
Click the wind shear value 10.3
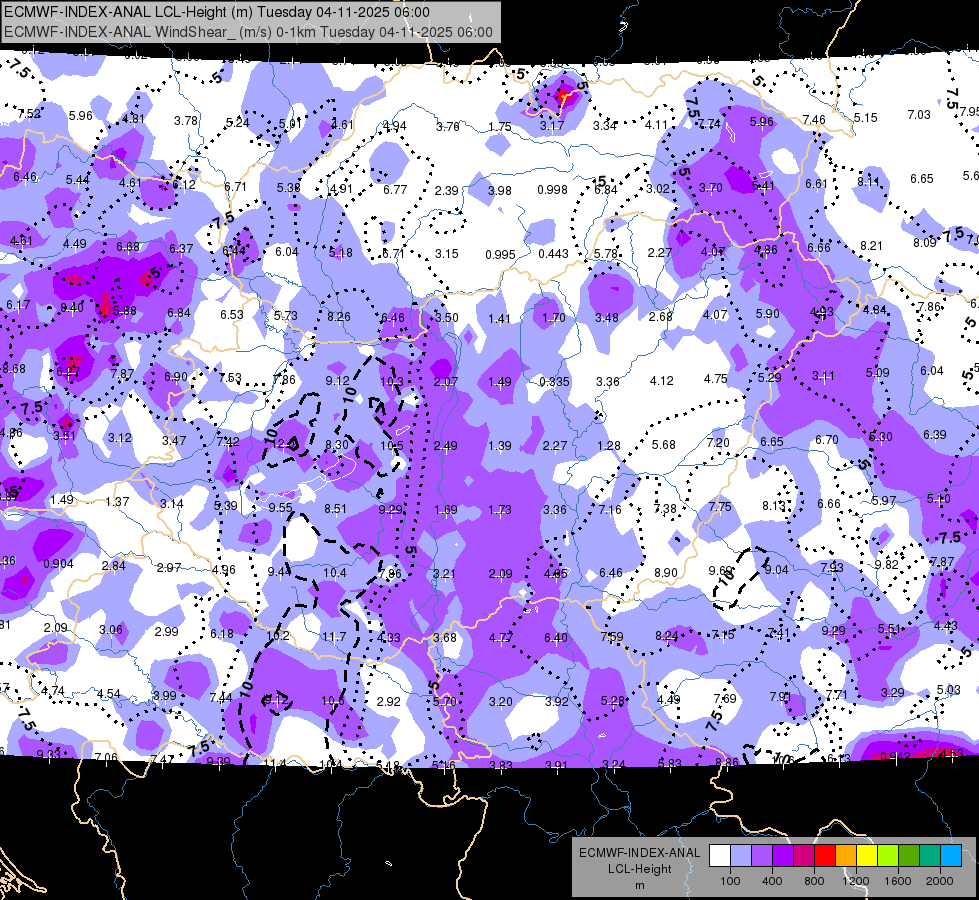[x=391, y=382]
